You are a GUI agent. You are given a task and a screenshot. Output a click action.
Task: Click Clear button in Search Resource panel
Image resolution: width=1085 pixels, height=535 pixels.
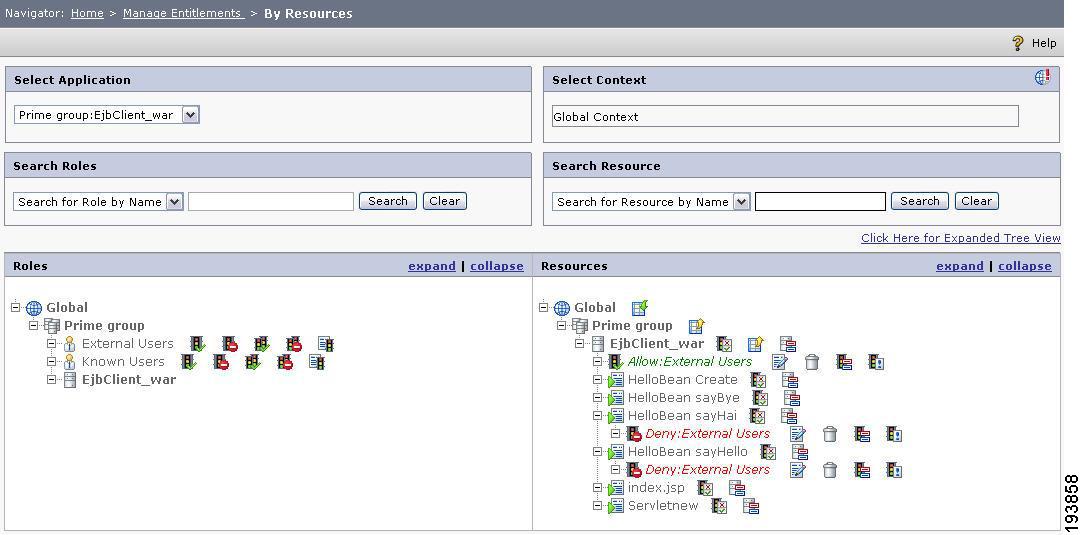click(977, 201)
